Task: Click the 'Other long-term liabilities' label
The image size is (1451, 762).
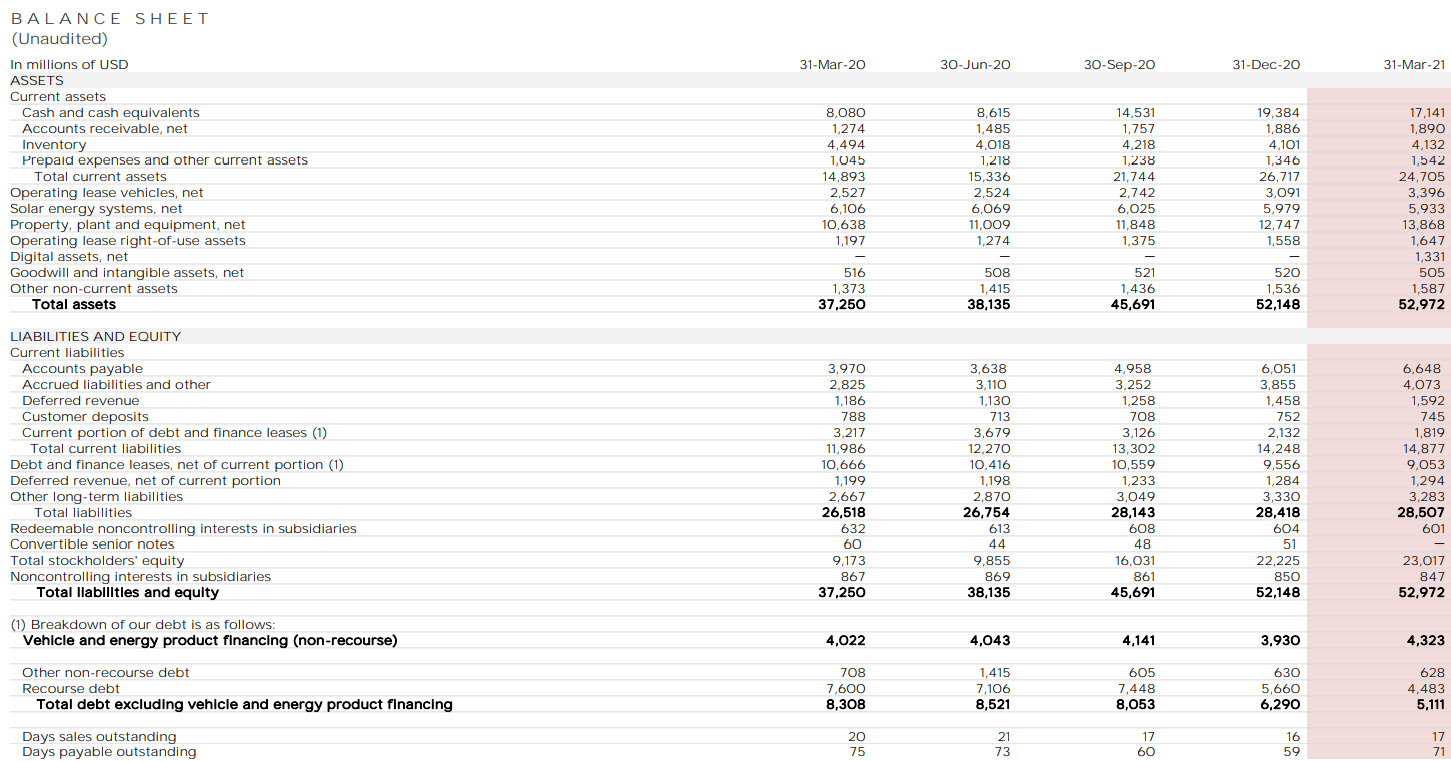Action: pyautogui.click(x=97, y=496)
